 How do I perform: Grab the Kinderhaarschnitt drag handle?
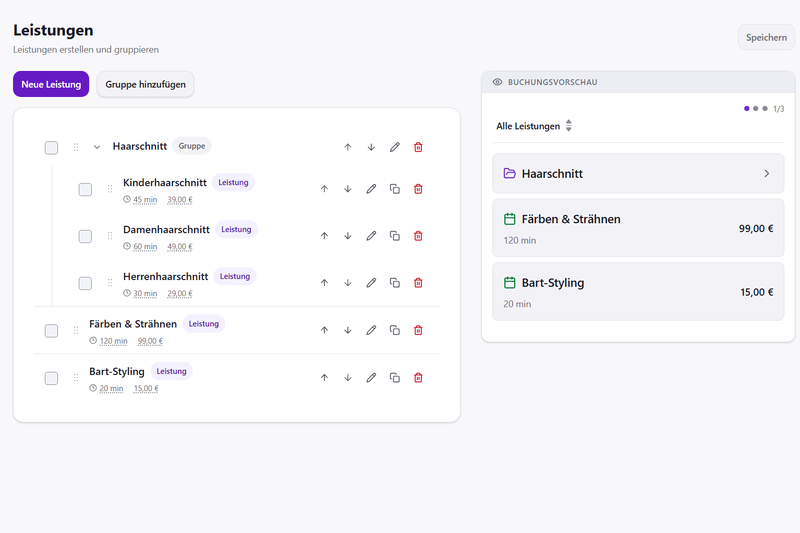pyautogui.click(x=110, y=189)
